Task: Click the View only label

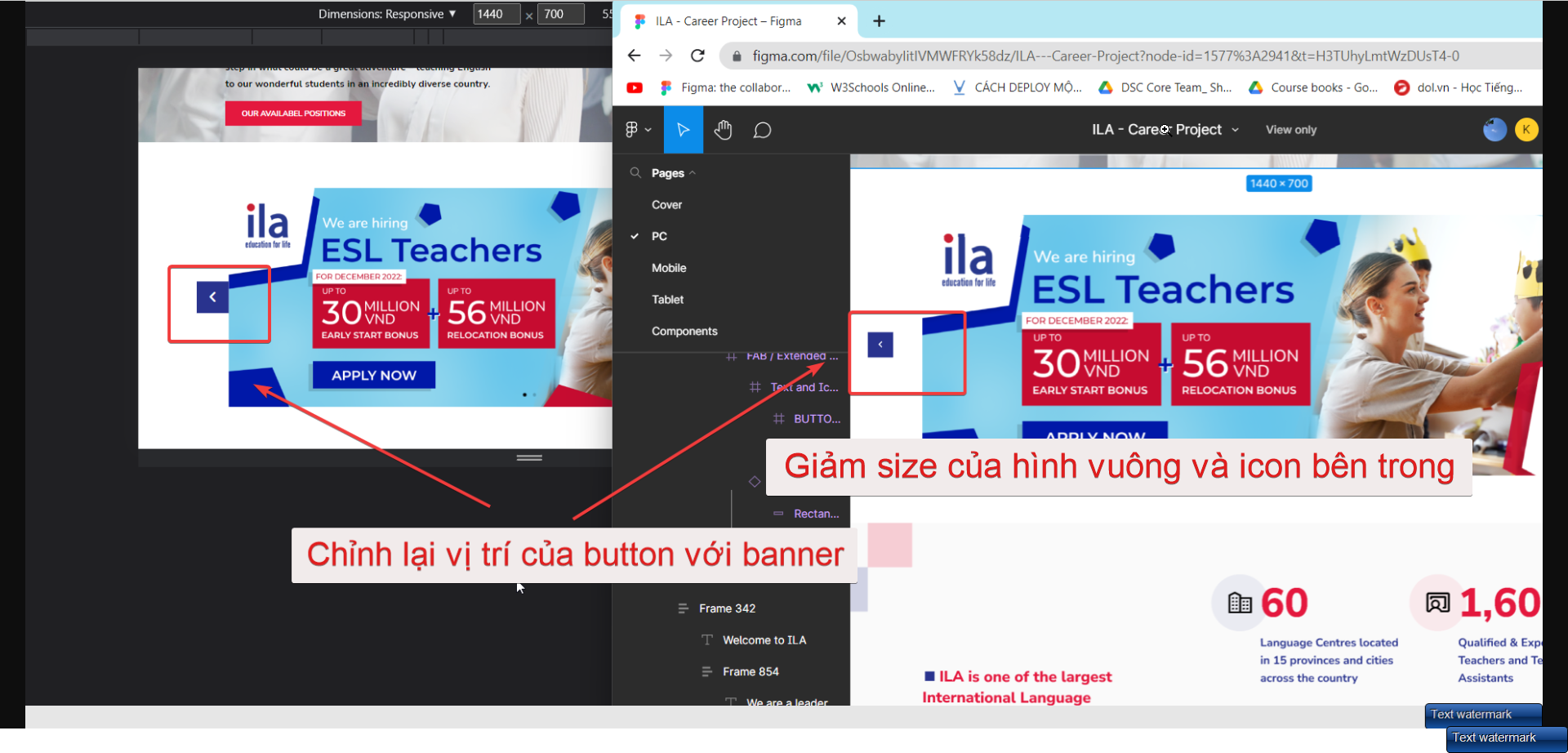Action: pos(1291,130)
